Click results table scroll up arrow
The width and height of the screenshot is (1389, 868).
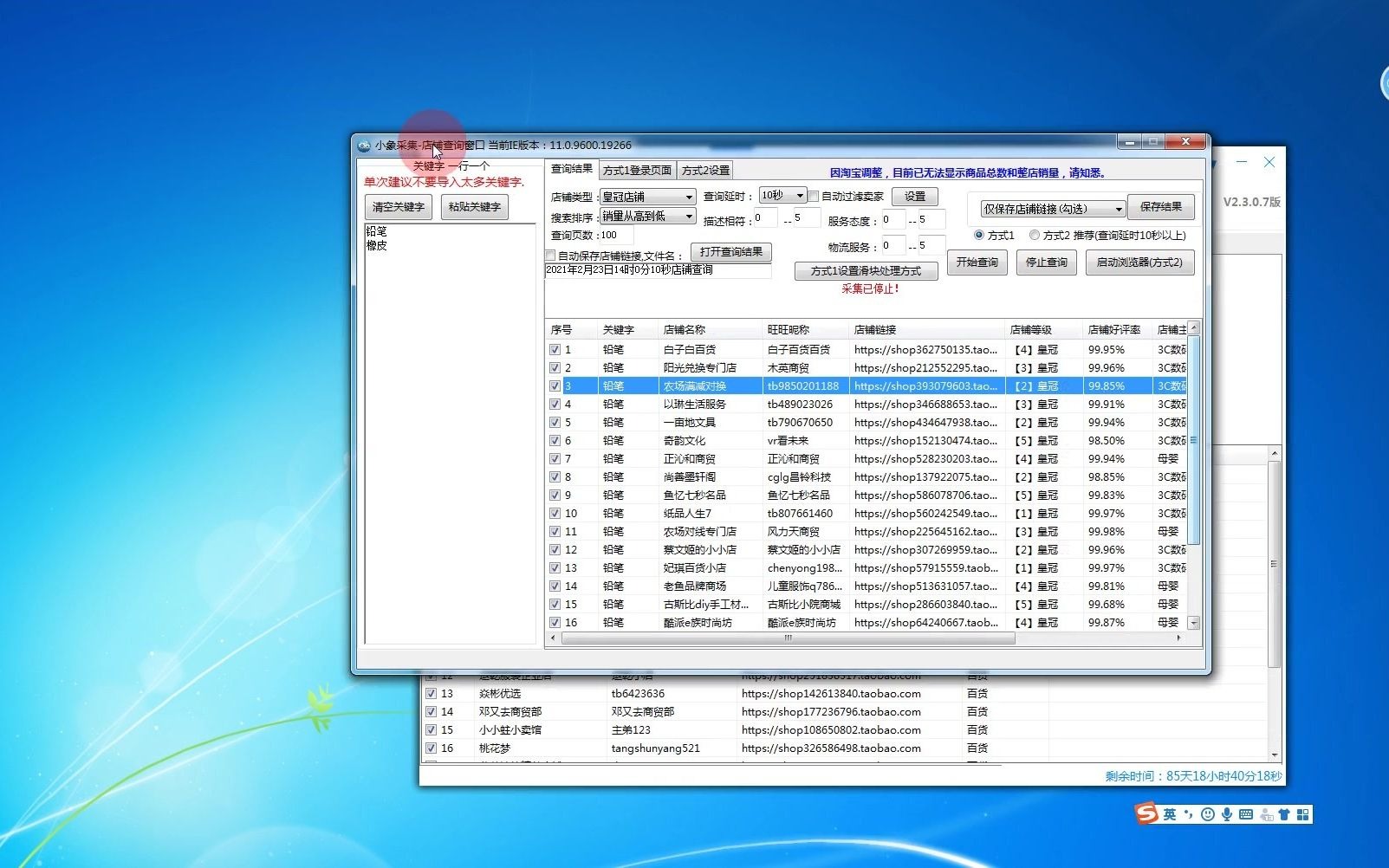1194,327
